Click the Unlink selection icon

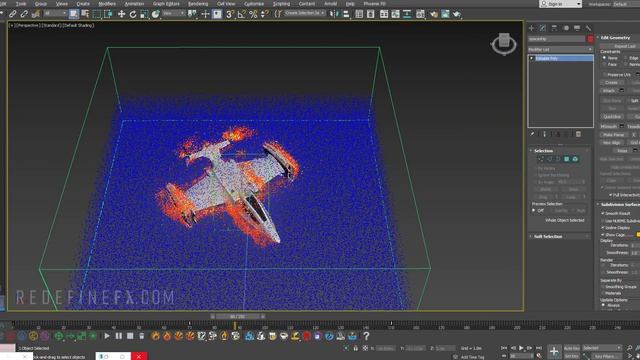tap(24, 14)
